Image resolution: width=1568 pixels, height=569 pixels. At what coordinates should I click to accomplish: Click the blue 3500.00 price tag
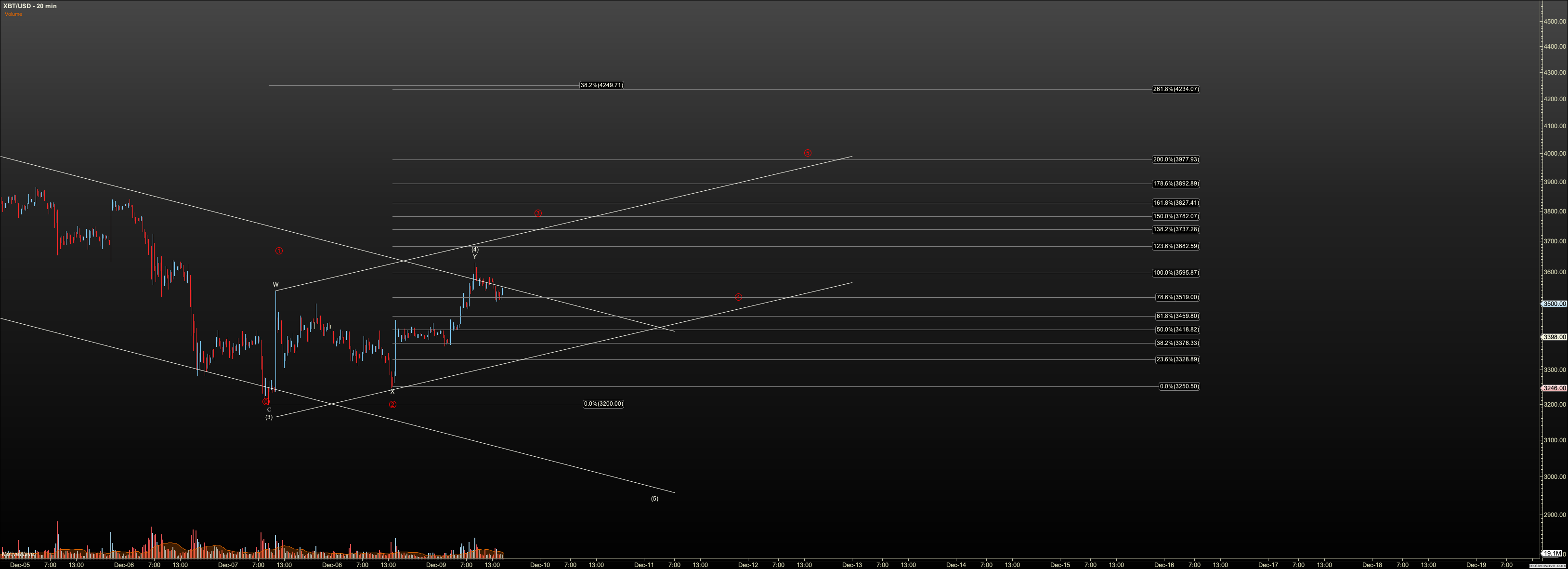(1554, 304)
